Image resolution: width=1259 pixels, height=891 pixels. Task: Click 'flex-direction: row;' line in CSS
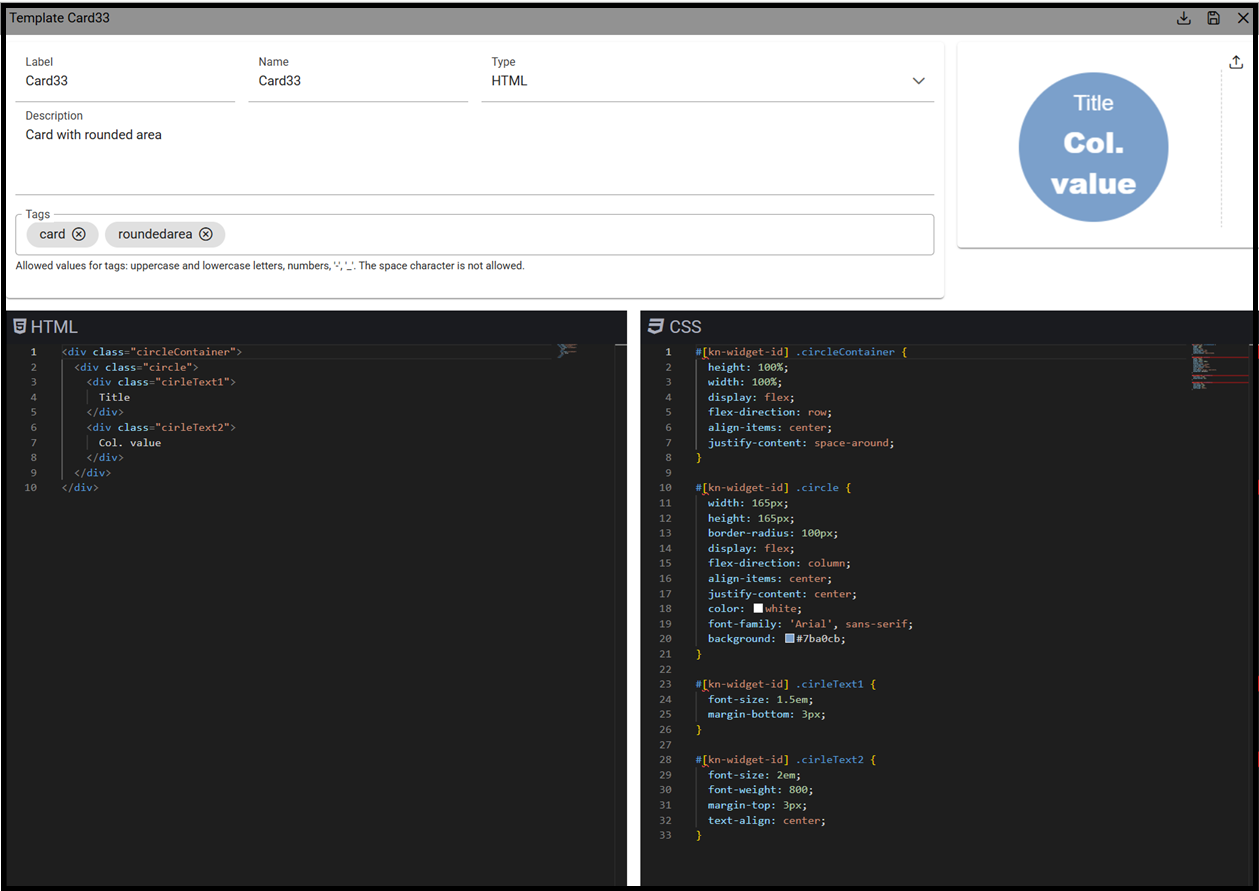tap(770, 412)
